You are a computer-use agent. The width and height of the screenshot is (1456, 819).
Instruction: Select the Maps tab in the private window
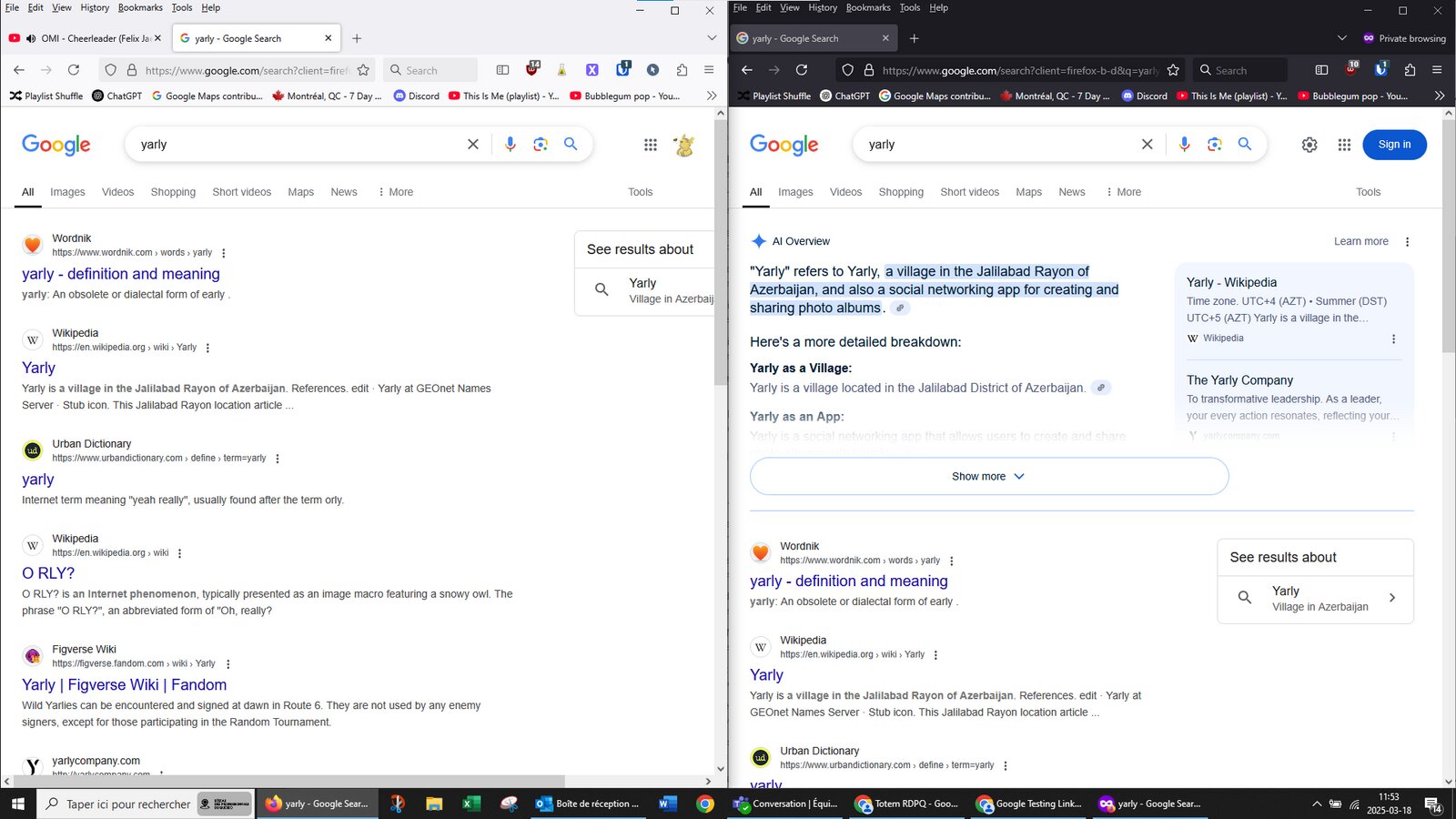(1028, 192)
